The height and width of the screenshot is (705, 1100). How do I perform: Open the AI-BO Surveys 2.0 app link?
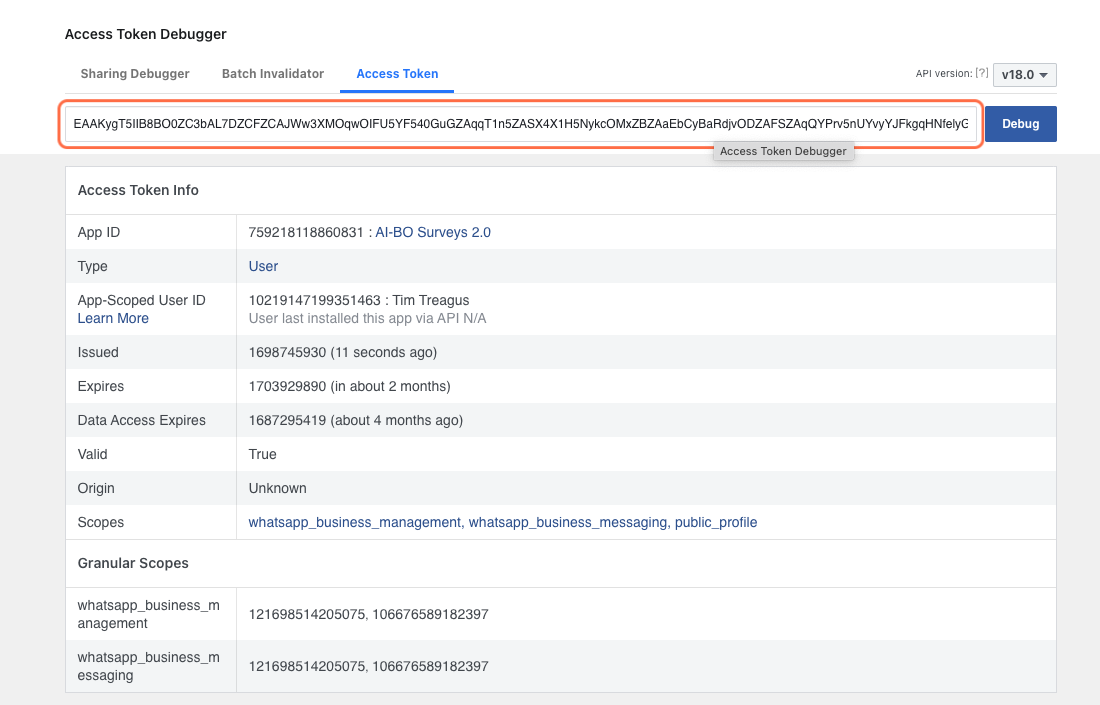(433, 232)
